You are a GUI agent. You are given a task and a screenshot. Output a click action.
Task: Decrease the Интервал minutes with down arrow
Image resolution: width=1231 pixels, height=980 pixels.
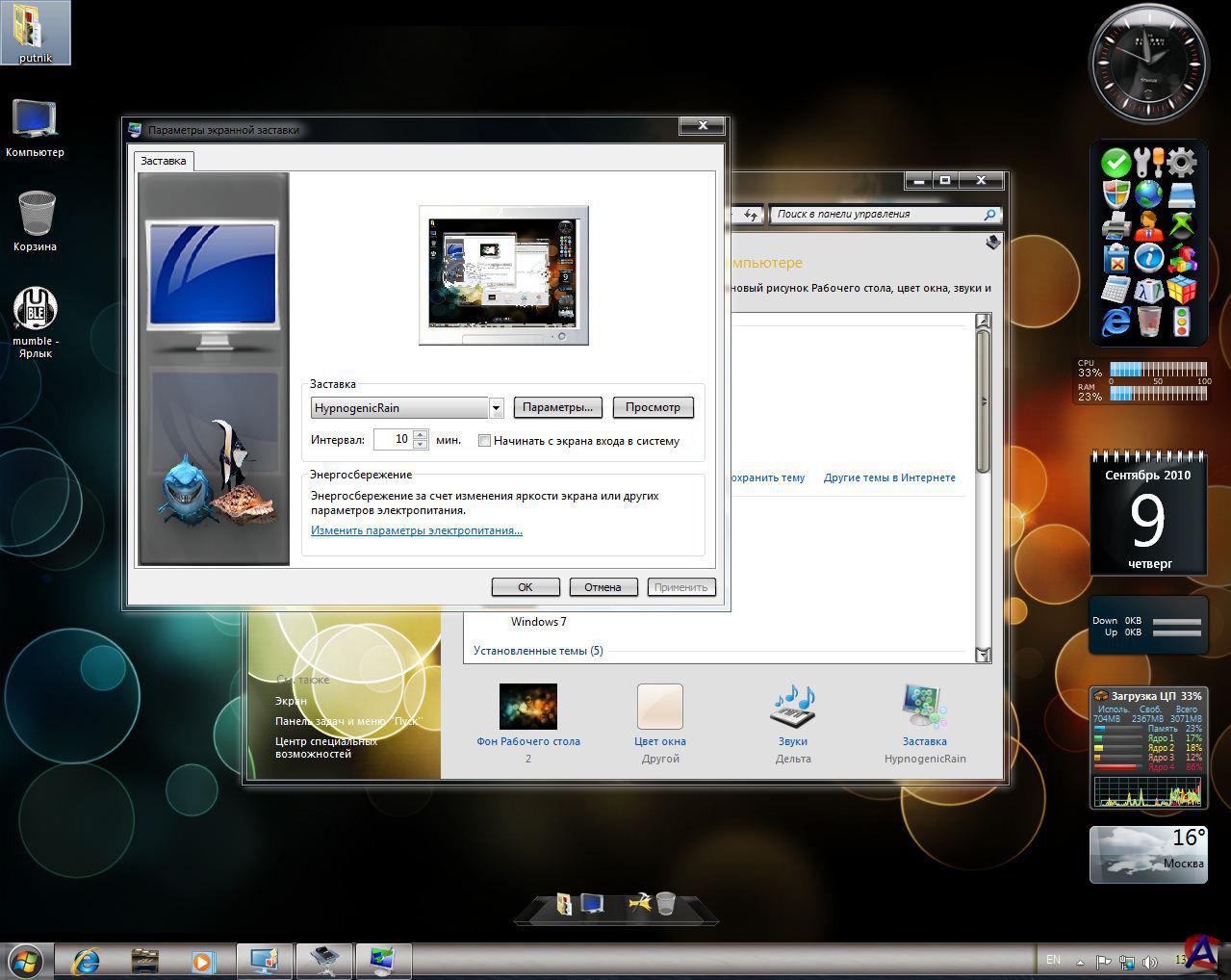(420, 444)
